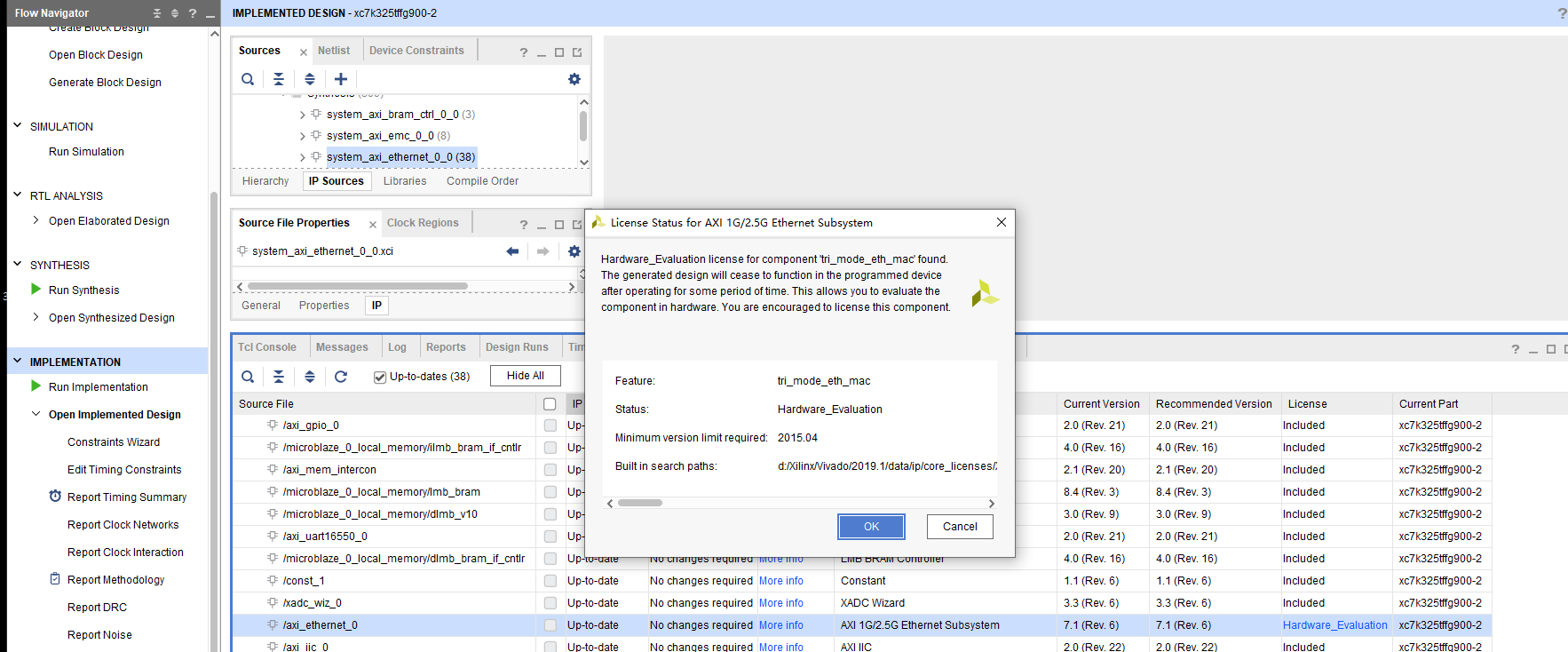Collapse the IMPLEMENTATION section
This screenshot has width=1568, height=652.
(x=17, y=361)
